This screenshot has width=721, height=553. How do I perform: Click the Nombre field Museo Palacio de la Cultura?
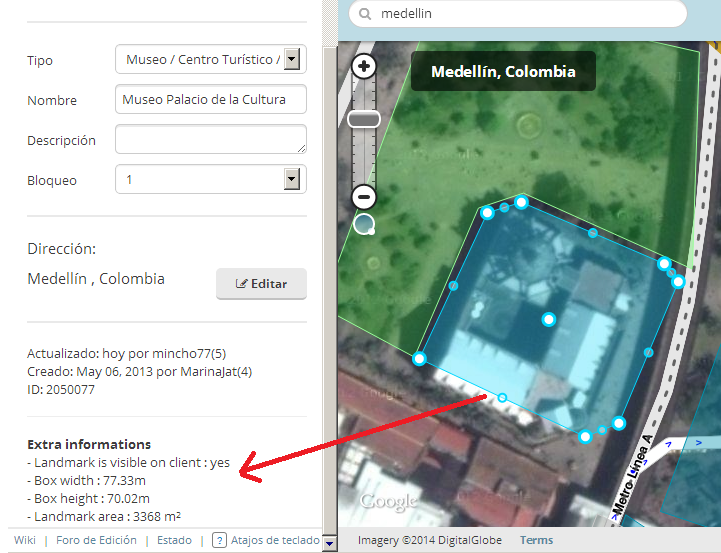211,99
